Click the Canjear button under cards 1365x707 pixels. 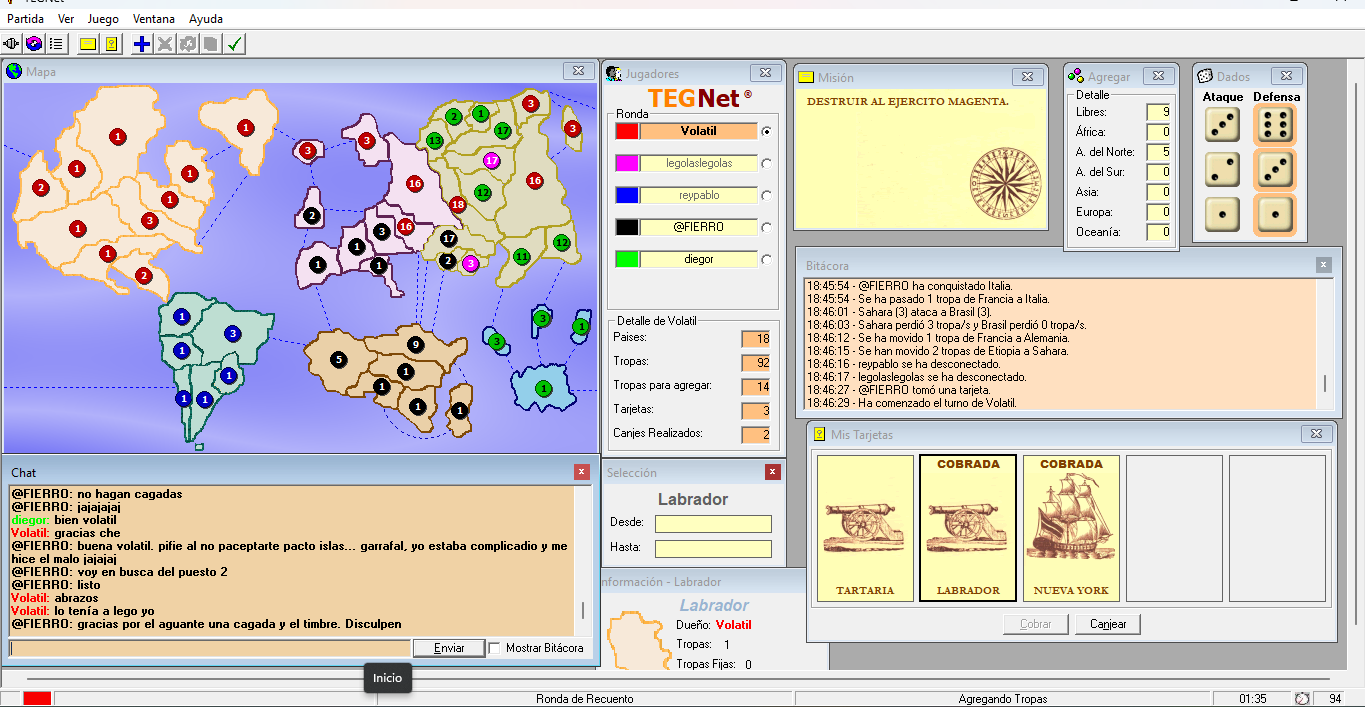click(1108, 624)
